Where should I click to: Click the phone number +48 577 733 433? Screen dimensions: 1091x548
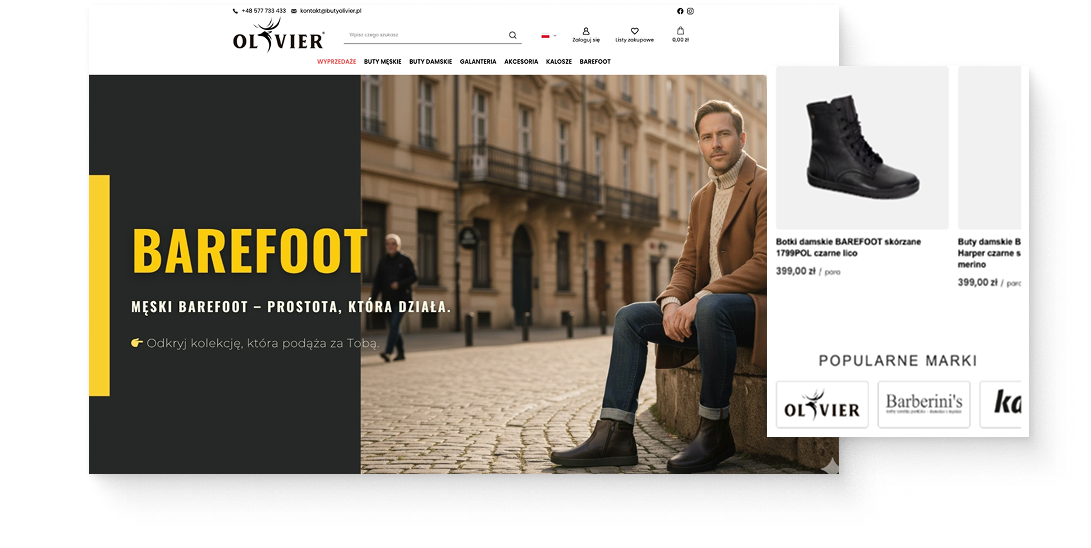263,11
